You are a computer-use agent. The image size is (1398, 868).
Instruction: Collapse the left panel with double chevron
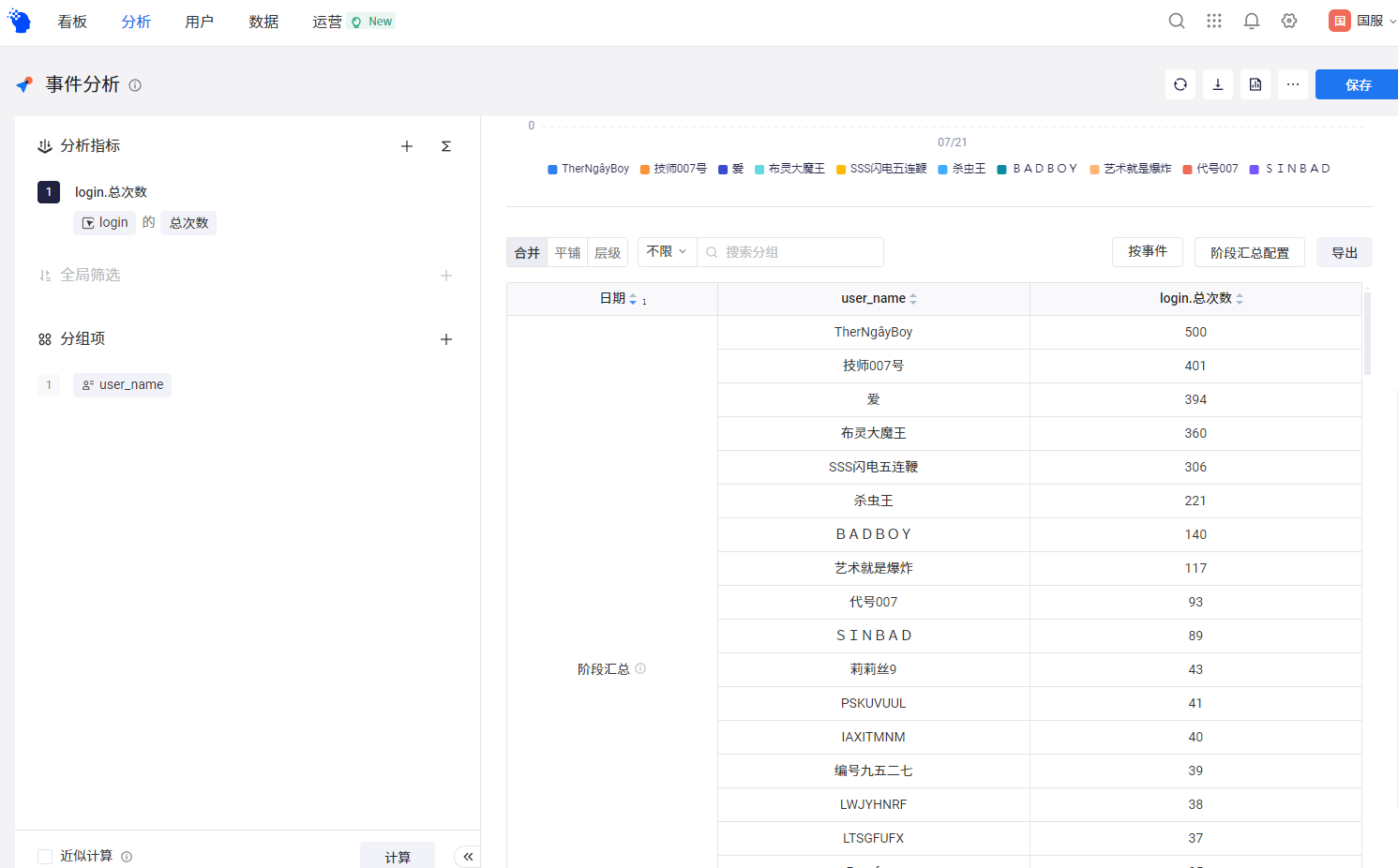(x=468, y=856)
